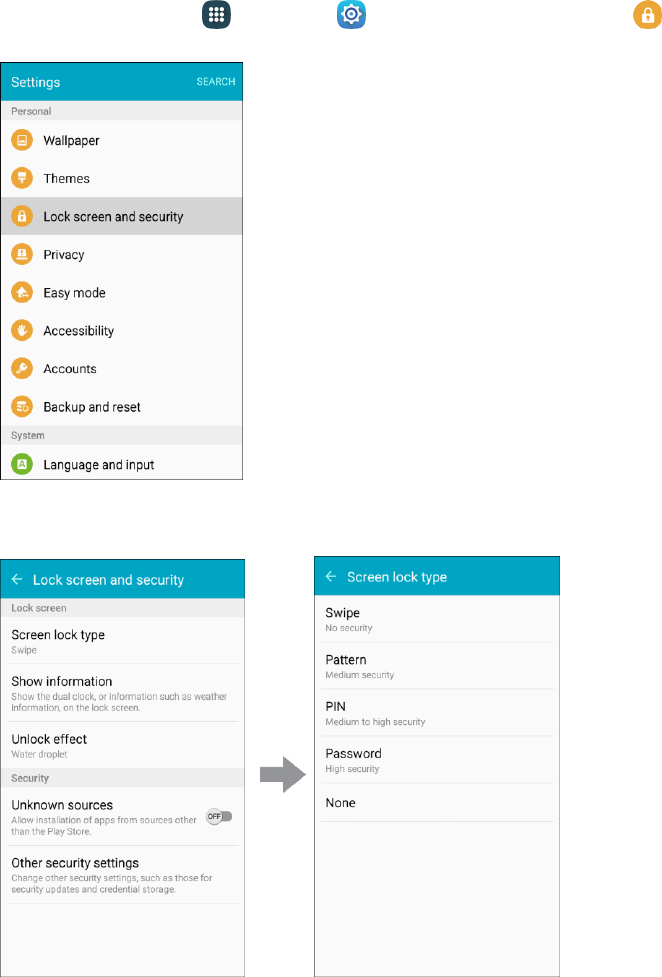Select the Privacy icon
The image size is (662, 977).
tap(22, 254)
